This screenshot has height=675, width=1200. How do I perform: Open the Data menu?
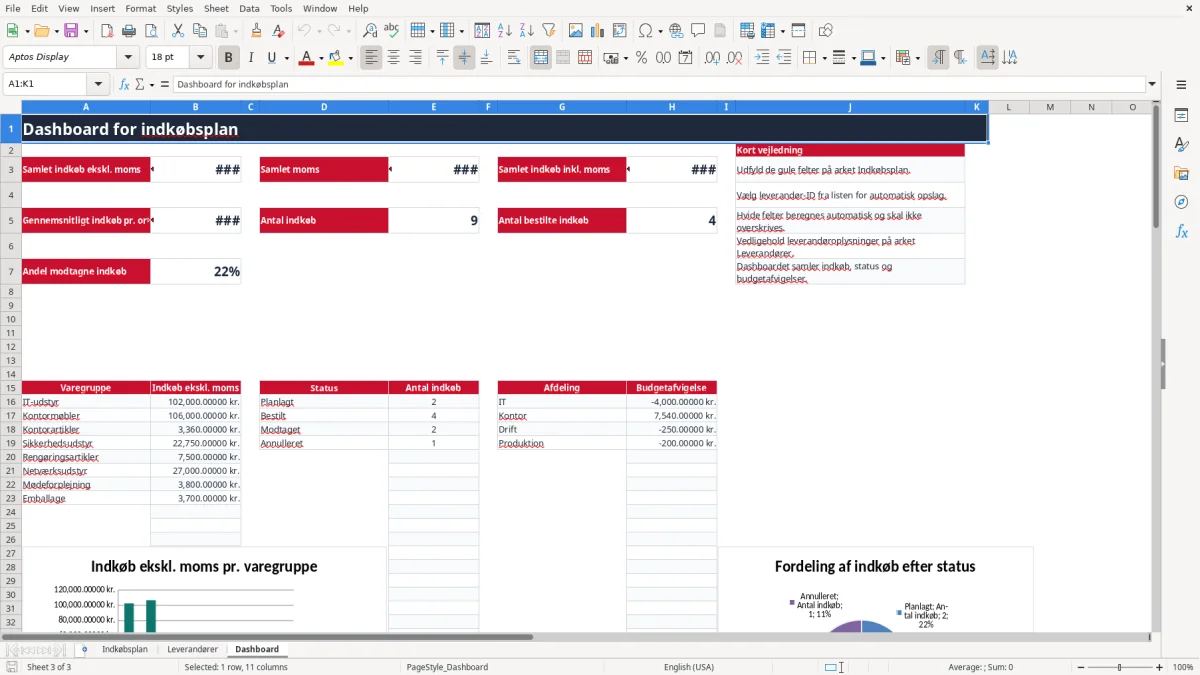point(249,8)
